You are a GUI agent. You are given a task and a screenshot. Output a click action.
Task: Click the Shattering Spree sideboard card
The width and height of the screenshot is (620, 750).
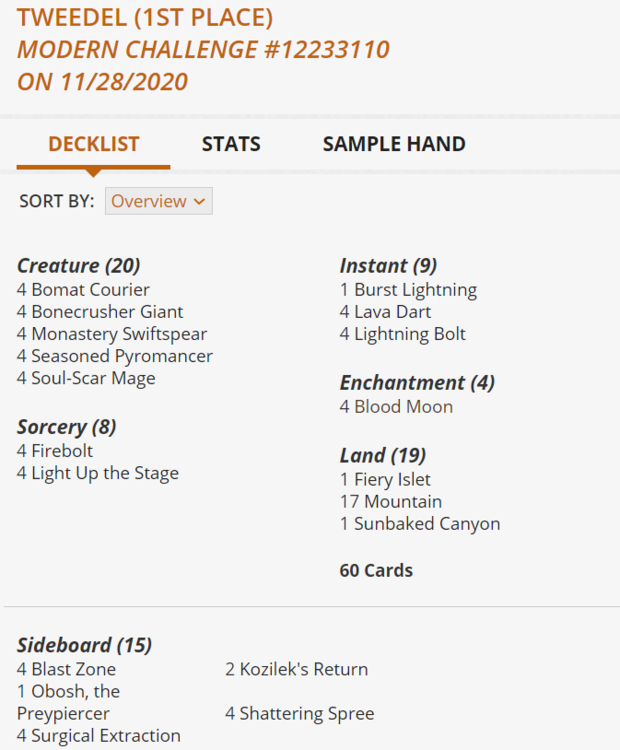[307, 713]
